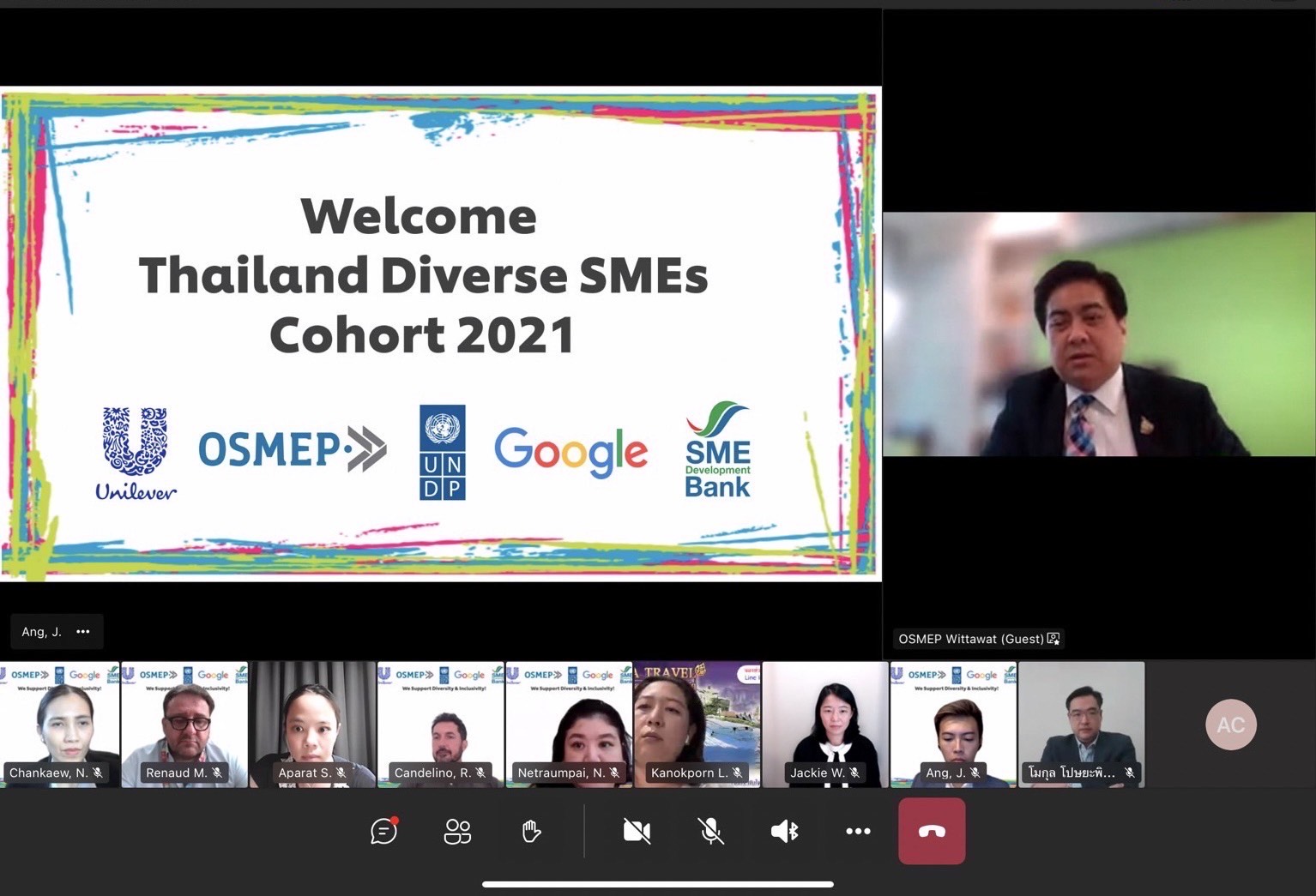
Task: Click the OSMEP Wittawat (Guest) name label
Action: 971,639
